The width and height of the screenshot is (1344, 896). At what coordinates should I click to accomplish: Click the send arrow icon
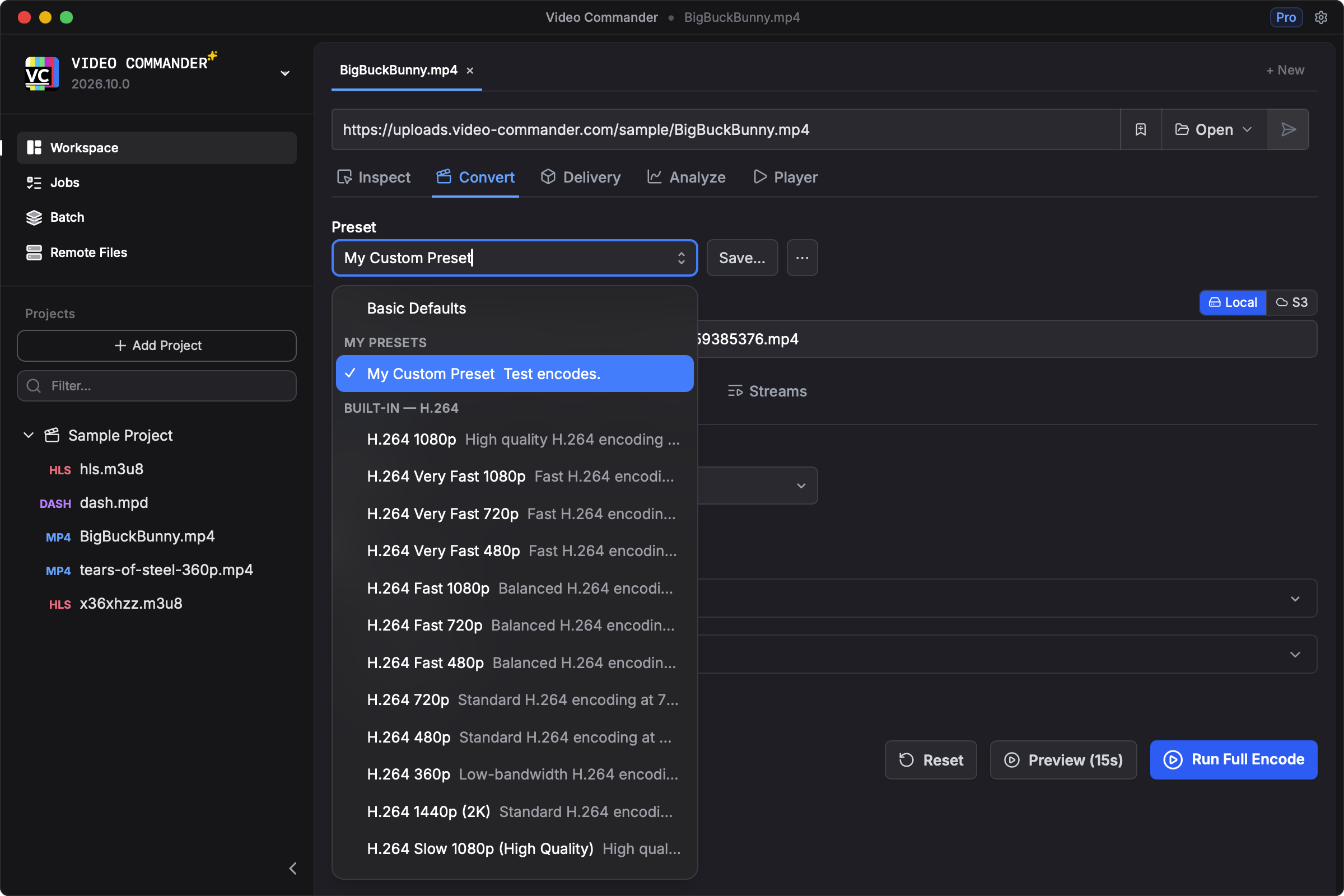(1288, 130)
